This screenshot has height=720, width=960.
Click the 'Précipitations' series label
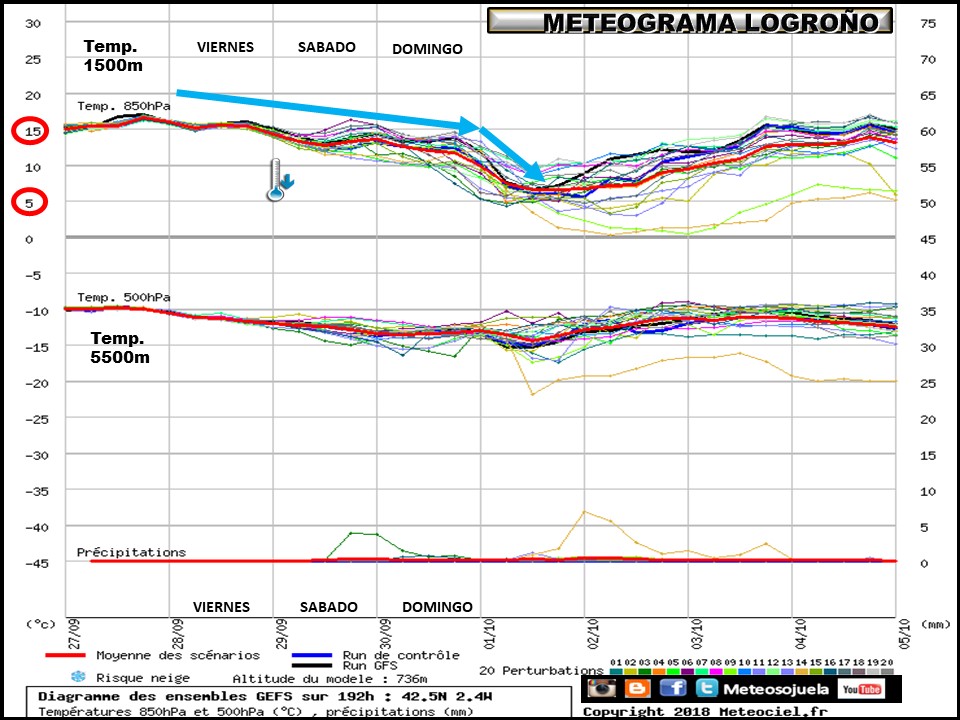pos(131,552)
